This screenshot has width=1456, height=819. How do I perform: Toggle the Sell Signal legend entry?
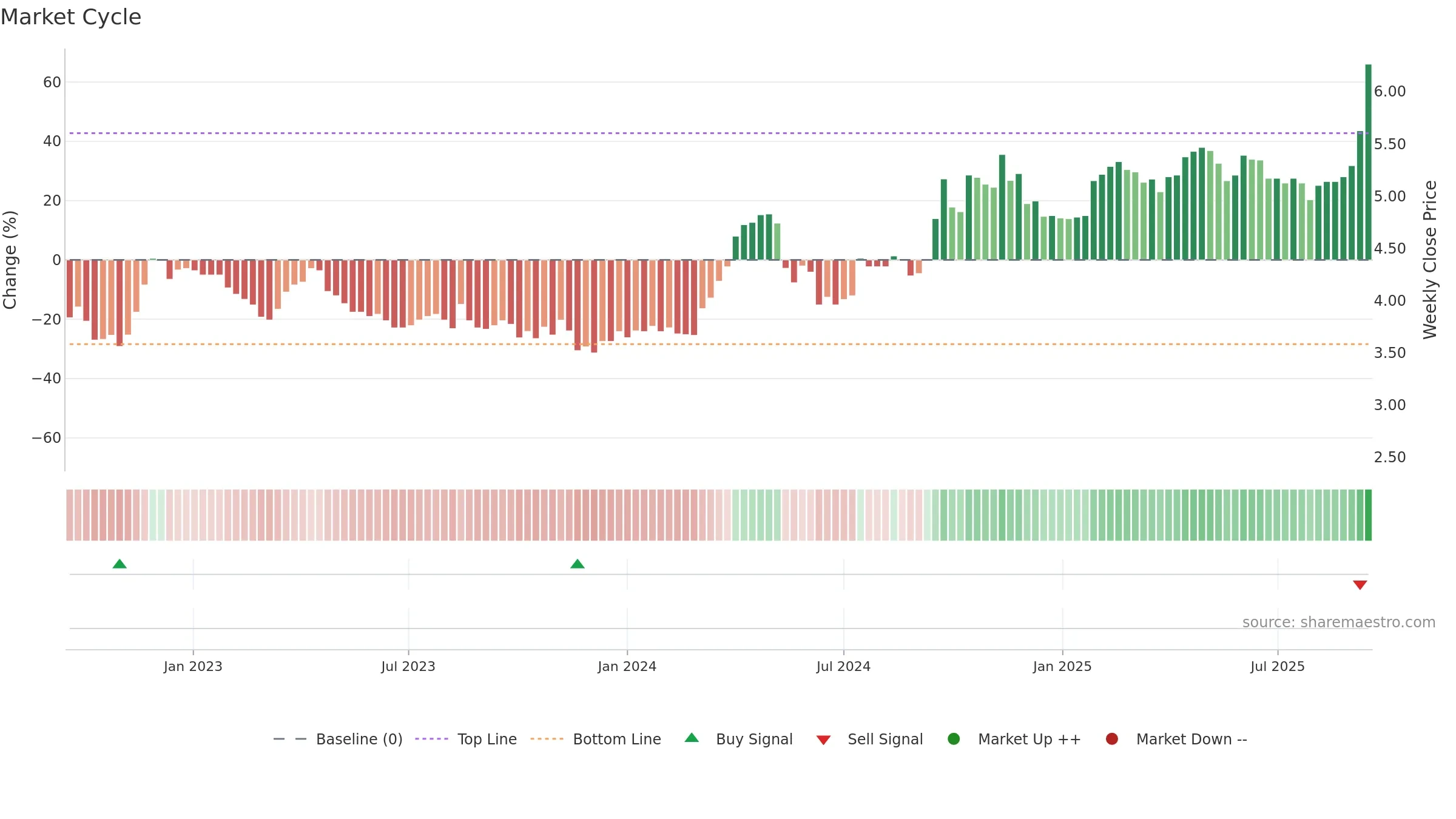pos(869,739)
